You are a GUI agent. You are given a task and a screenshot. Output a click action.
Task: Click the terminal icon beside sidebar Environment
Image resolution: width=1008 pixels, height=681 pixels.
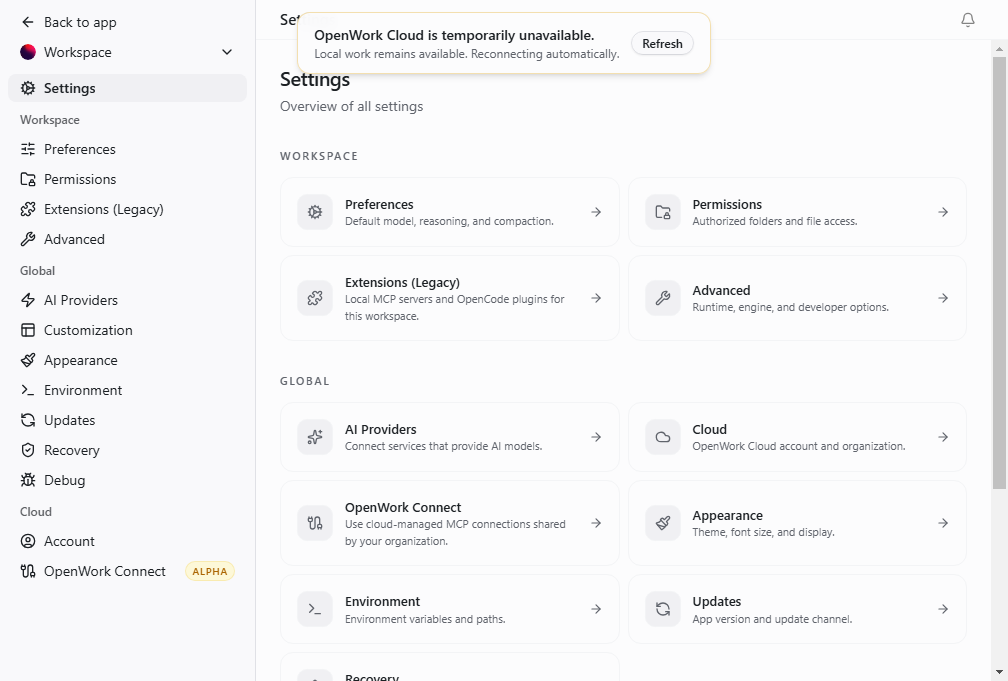(x=28, y=390)
